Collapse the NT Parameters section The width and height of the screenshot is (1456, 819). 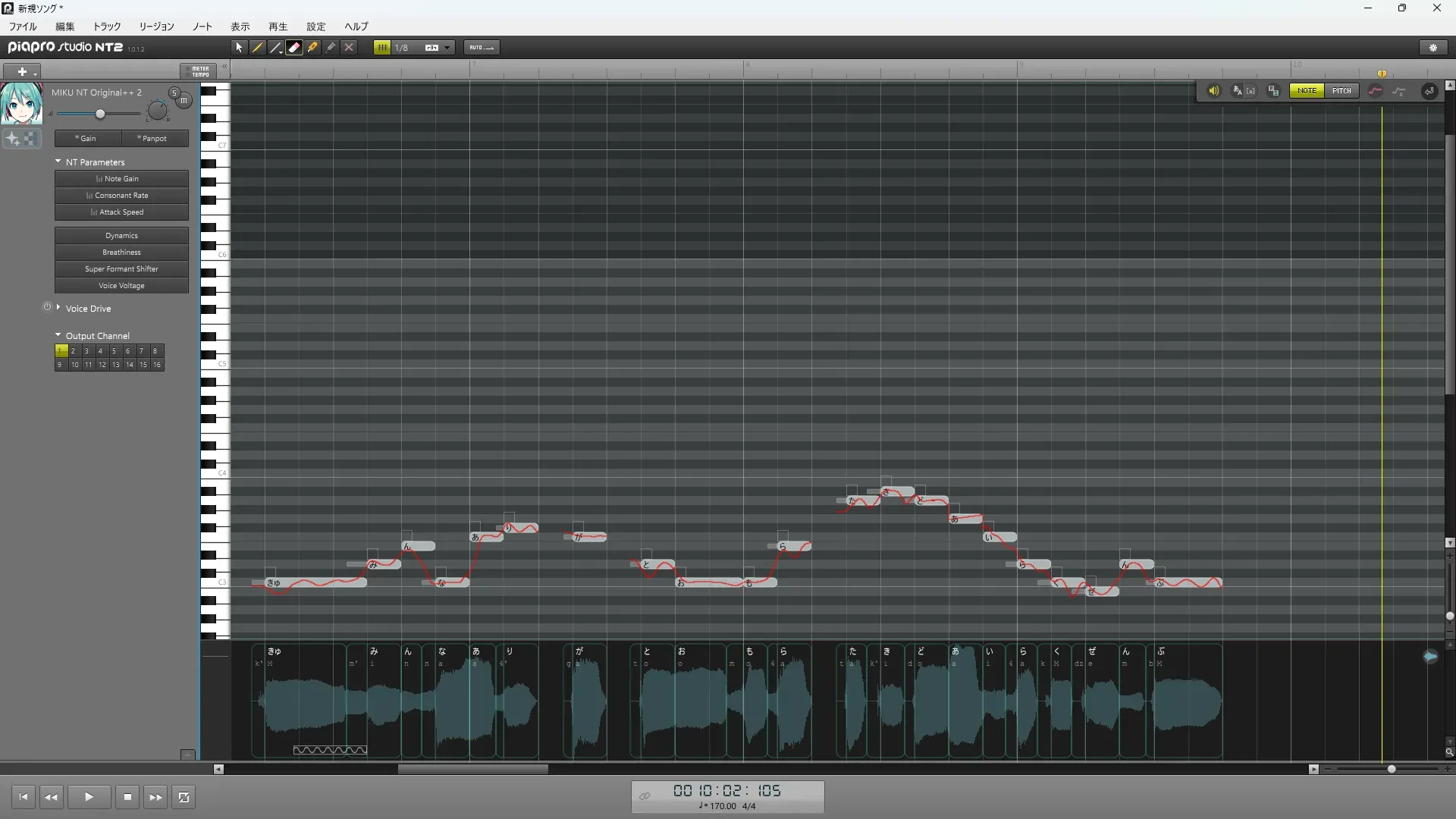[x=58, y=162]
